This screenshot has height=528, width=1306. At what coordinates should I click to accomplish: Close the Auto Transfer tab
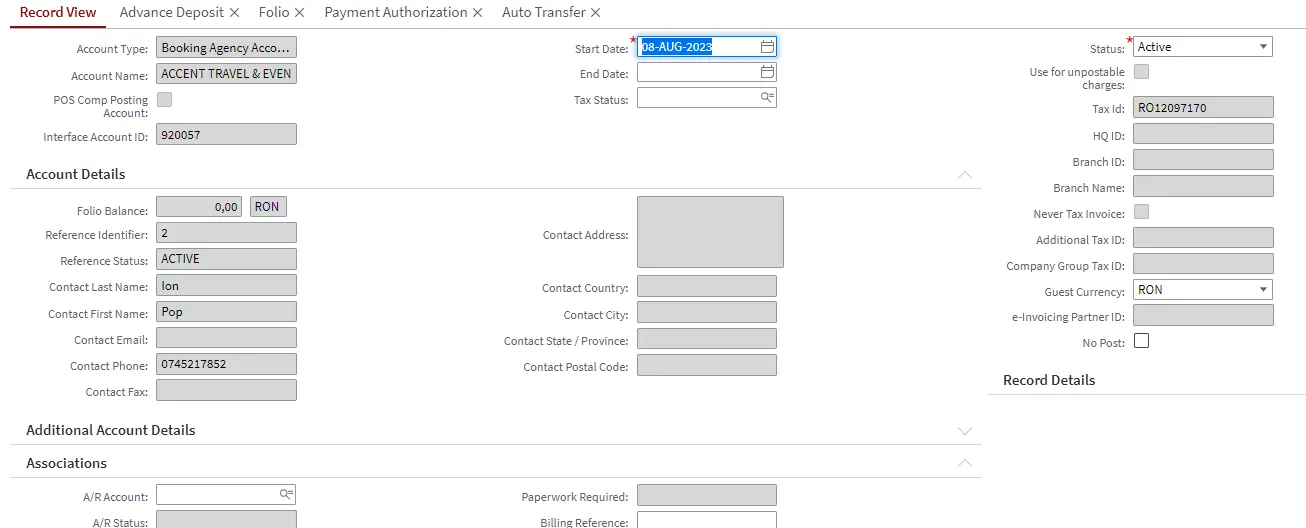coord(596,13)
